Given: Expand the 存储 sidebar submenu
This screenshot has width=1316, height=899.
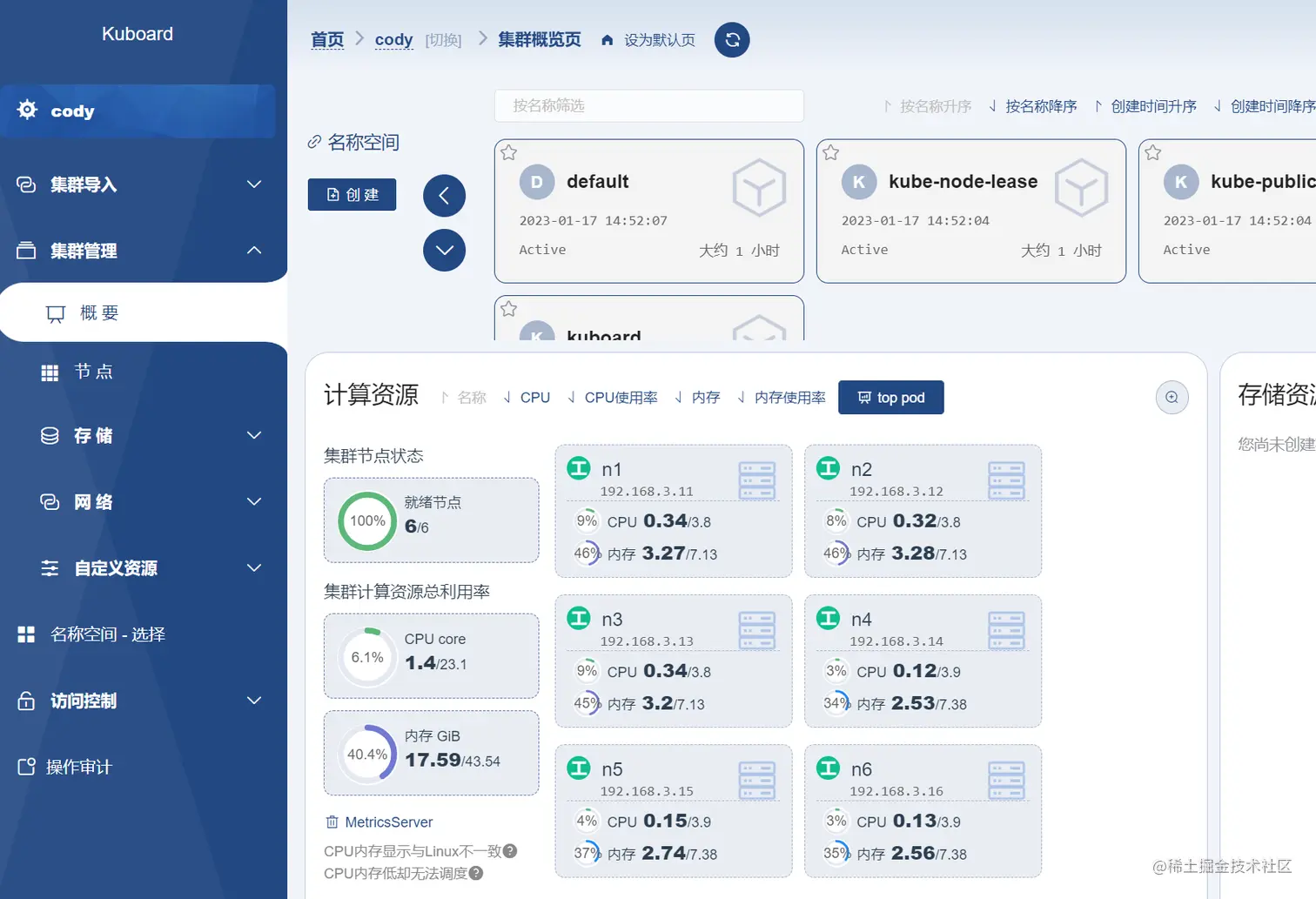Looking at the screenshot, I should [144, 435].
